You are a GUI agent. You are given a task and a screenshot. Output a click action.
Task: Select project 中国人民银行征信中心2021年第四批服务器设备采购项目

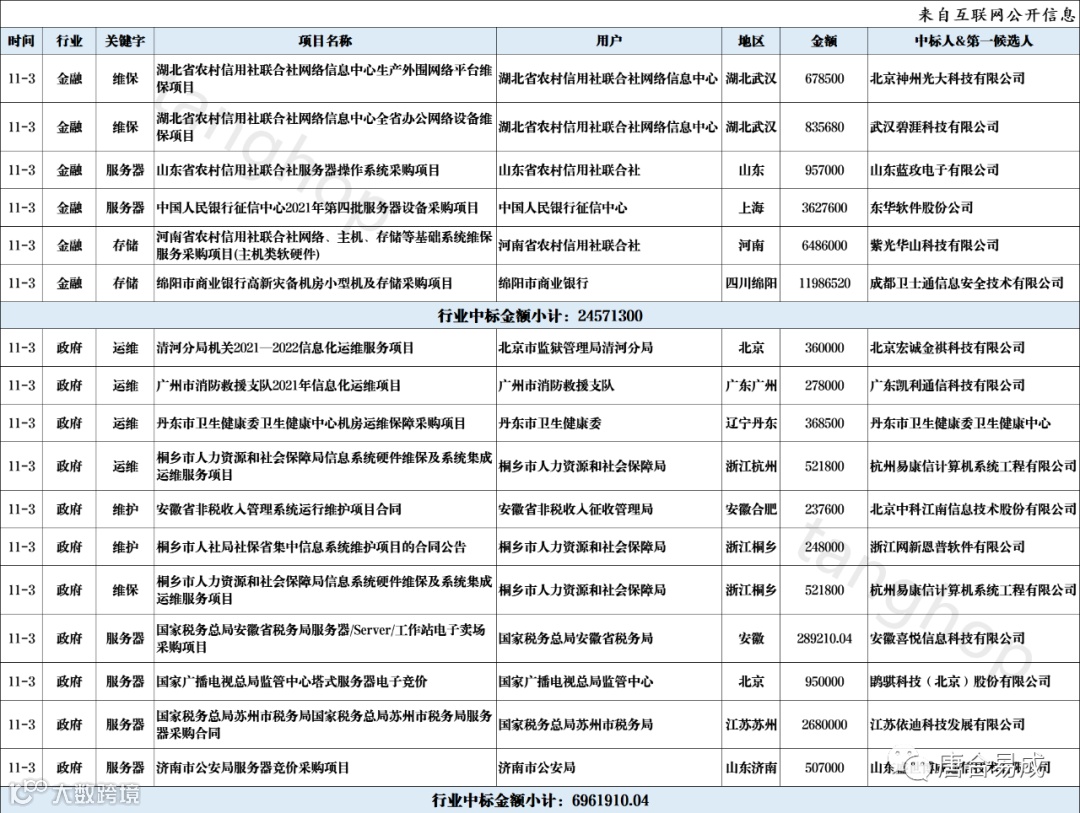[317, 207]
